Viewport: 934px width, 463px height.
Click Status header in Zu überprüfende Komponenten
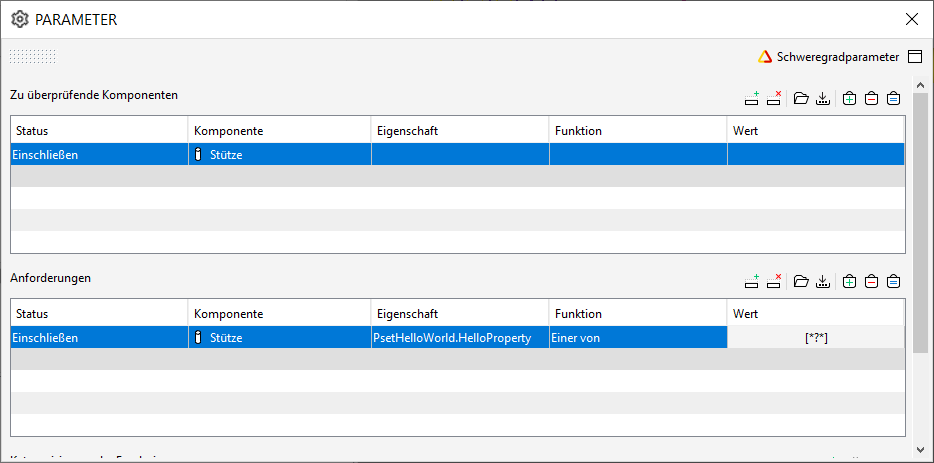pyautogui.click(x=99, y=130)
